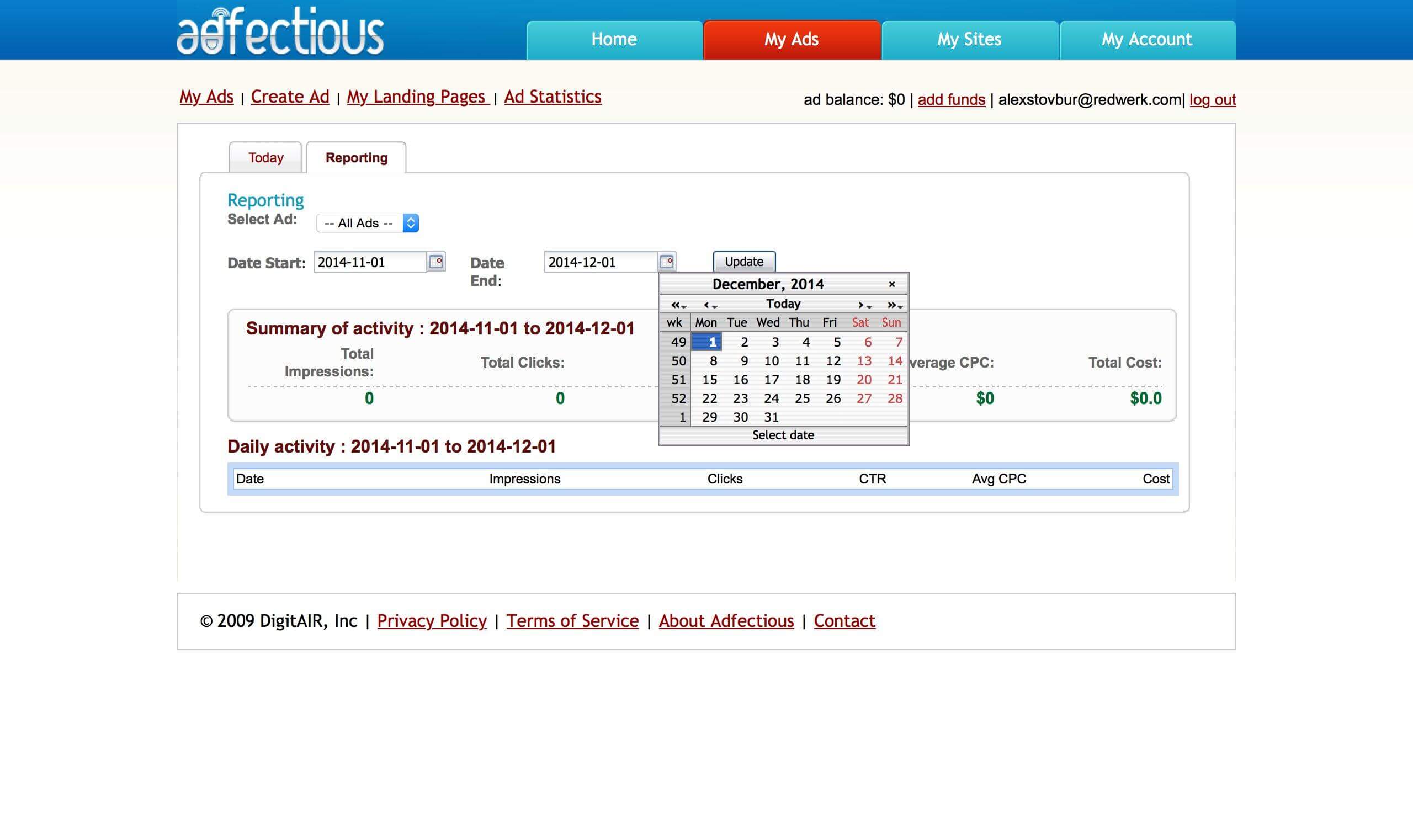The image size is (1413, 840).
Task: Click the December, 2014 calendar title
Action: [x=768, y=284]
